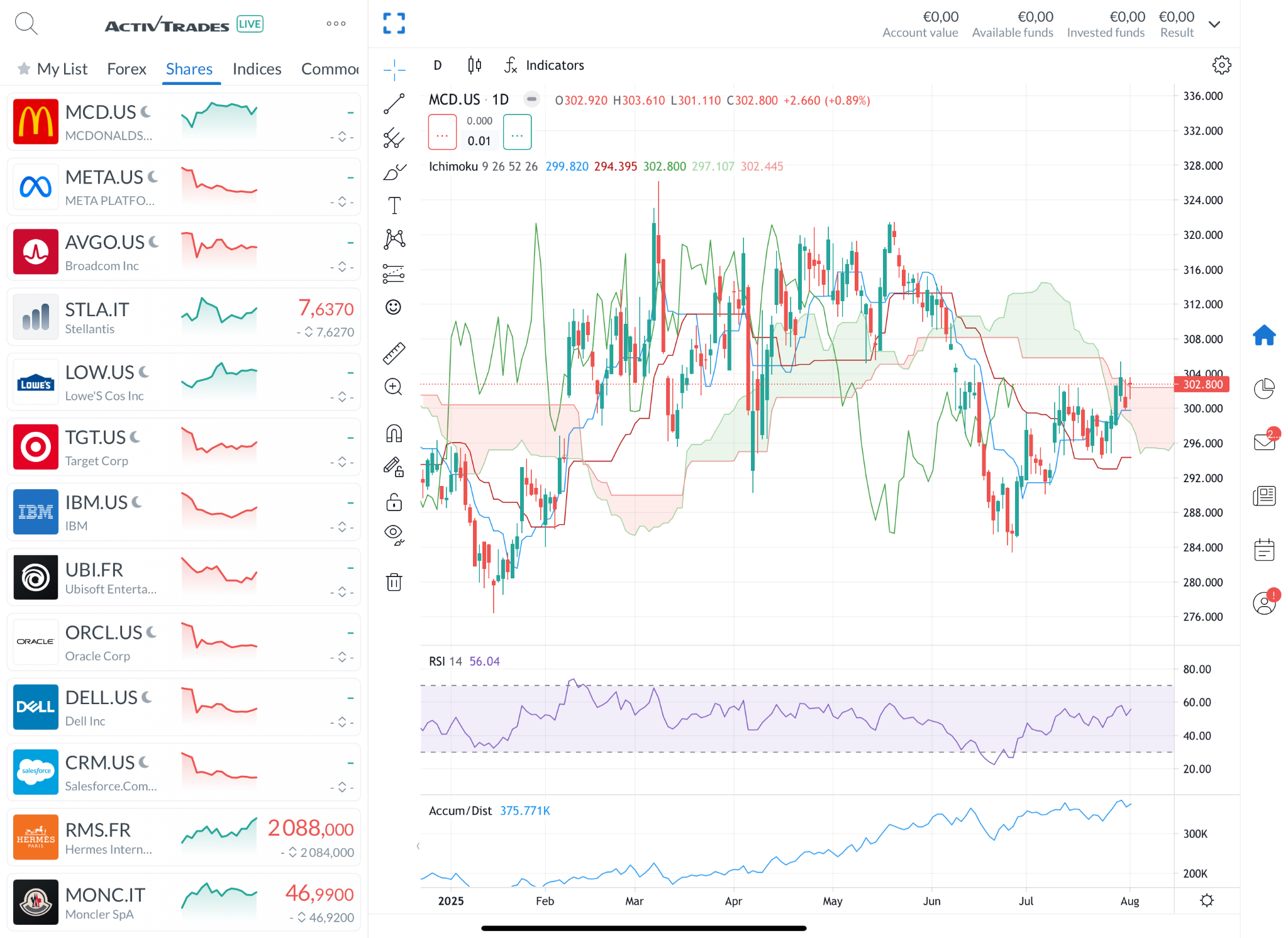Edit the 0.01 order quantity field
1288x938 pixels.
(479, 141)
